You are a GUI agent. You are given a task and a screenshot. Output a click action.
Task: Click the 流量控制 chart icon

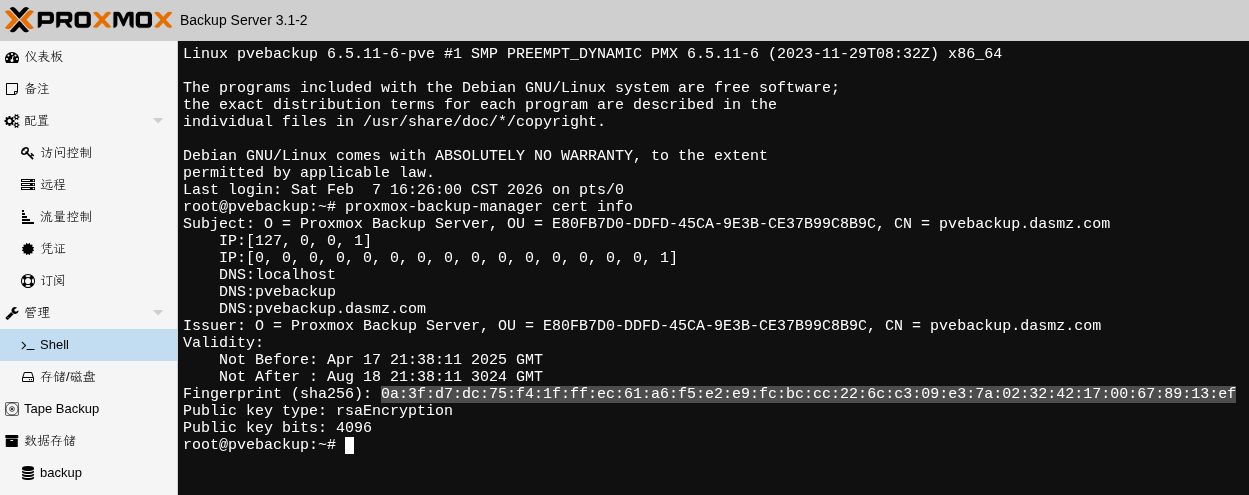tap(28, 217)
